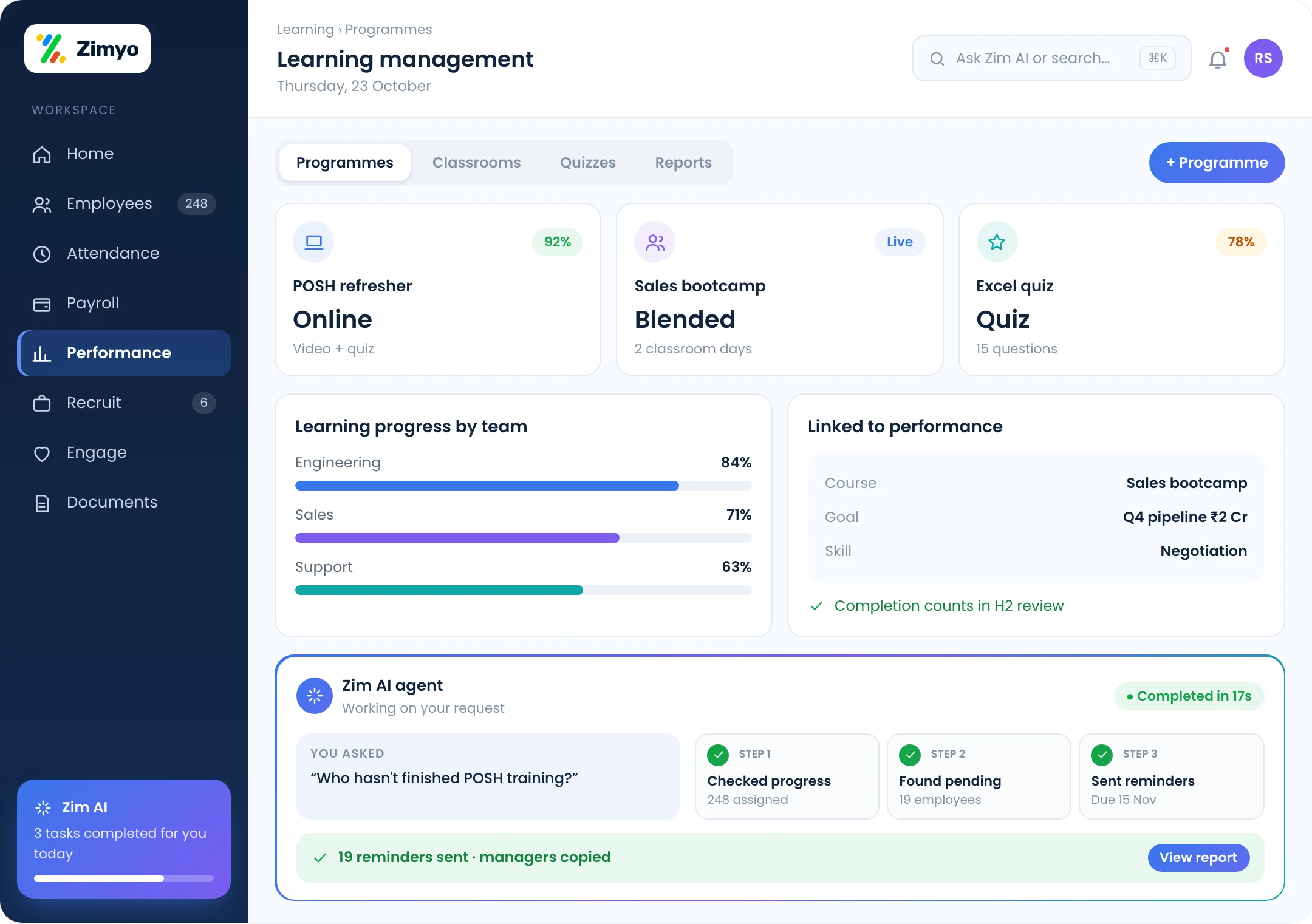Click the people icon on Sales bootcamp
The height and width of the screenshot is (924, 1312).
[655, 242]
